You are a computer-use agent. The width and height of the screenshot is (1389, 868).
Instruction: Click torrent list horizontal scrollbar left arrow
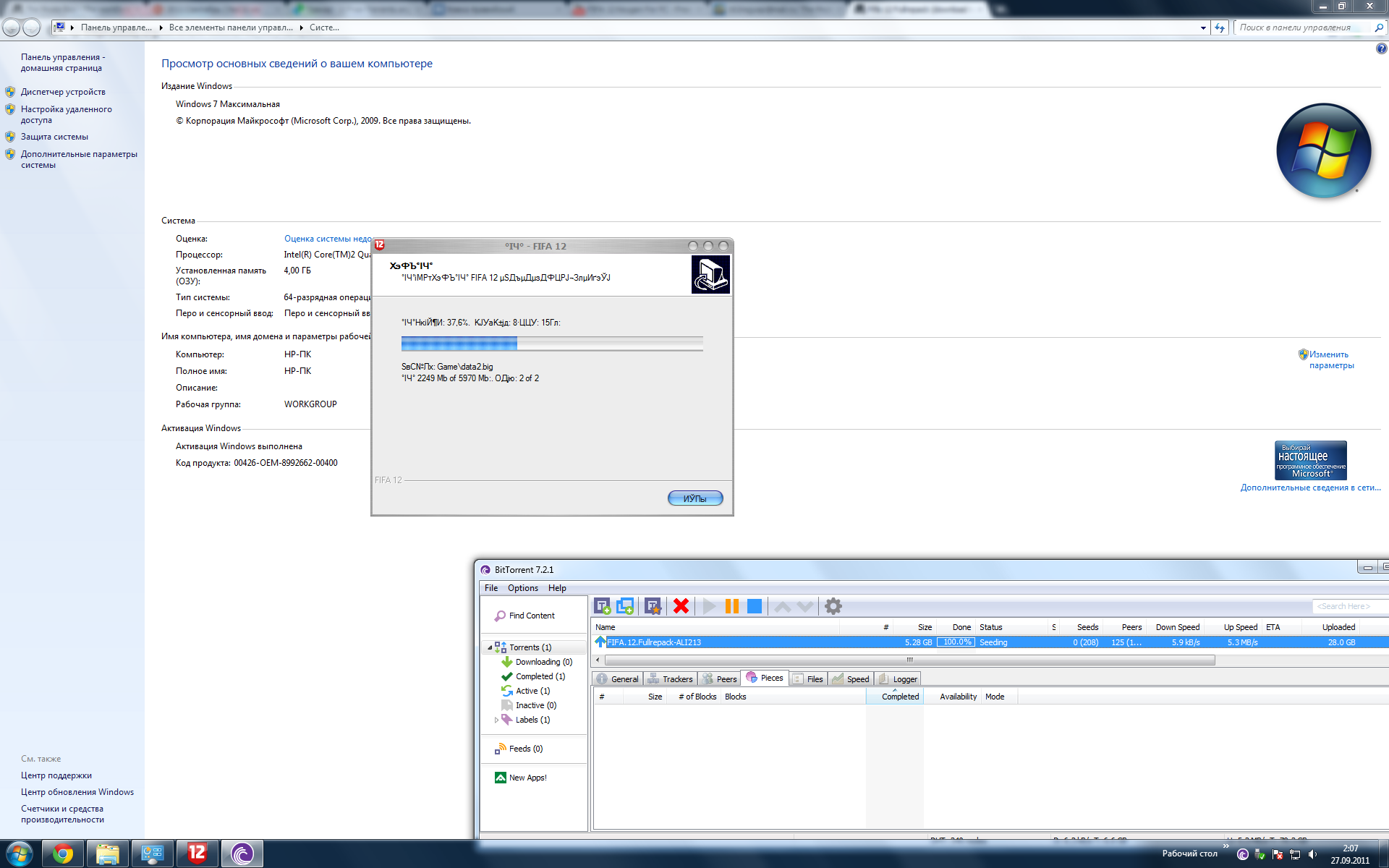click(x=598, y=660)
